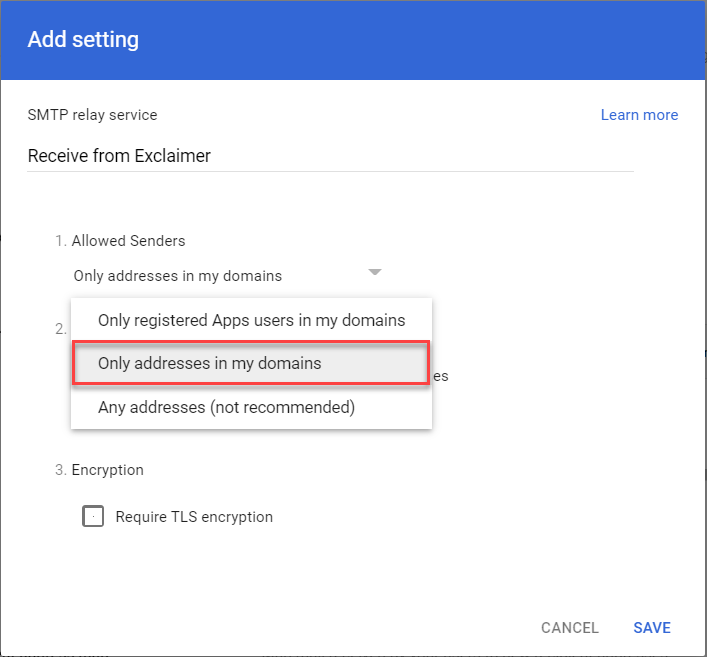
Task: Click the selected Allowed Senders dropdown value
Action: click(178, 276)
